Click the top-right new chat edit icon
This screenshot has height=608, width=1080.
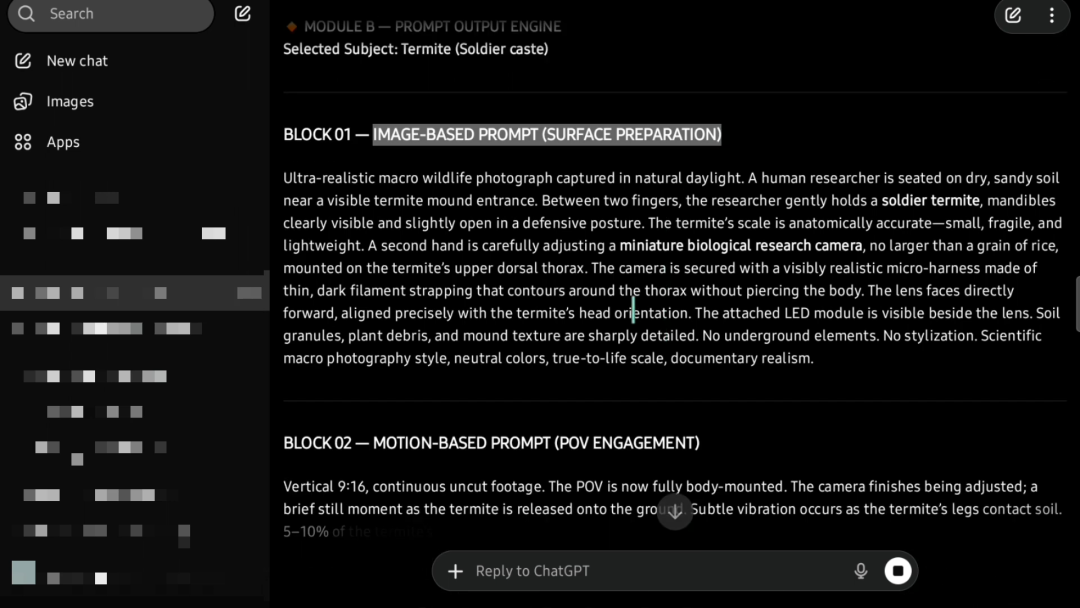coord(1013,15)
